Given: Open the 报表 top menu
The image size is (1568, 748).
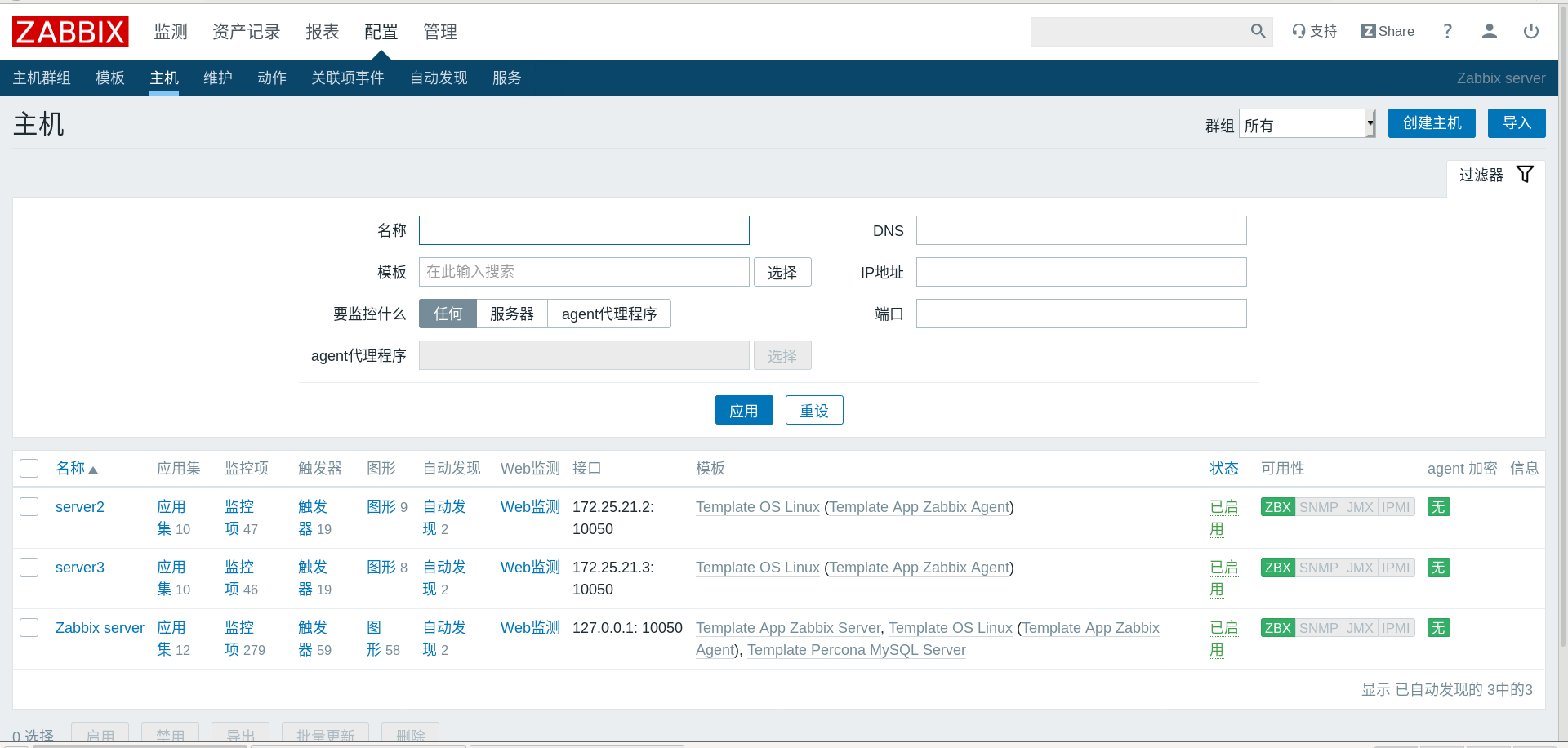Looking at the screenshot, I should (323, 32).
